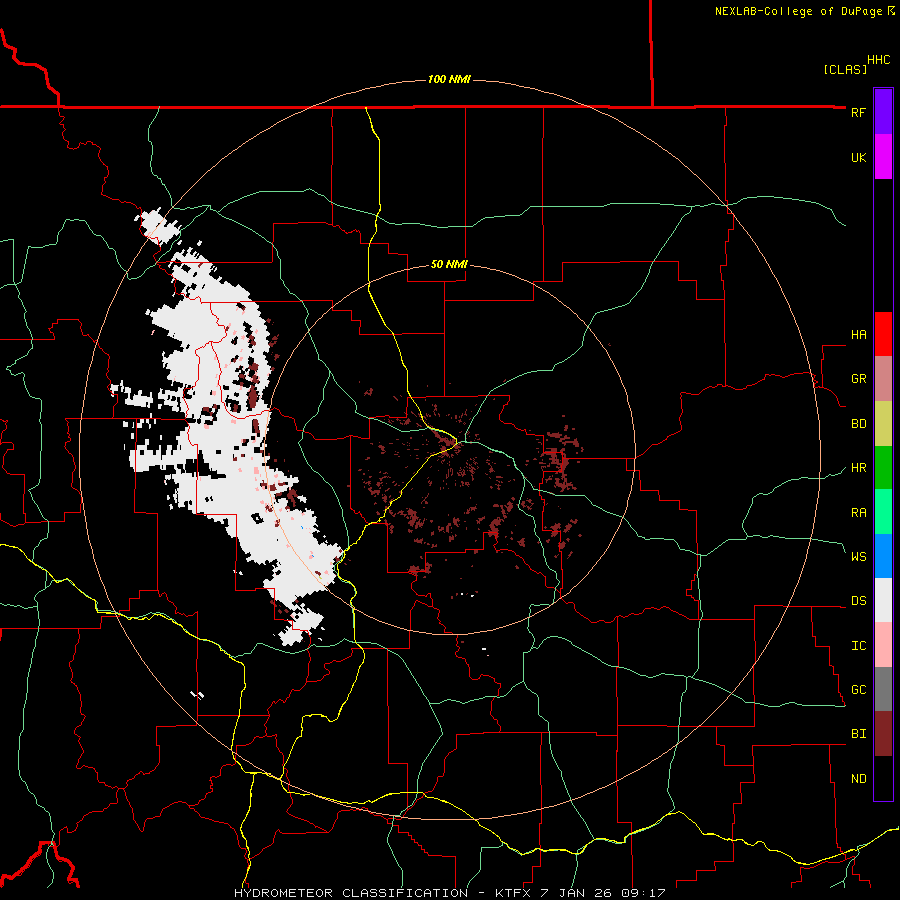Click the GC legend label
900x900 pixels.
(858, 690)
